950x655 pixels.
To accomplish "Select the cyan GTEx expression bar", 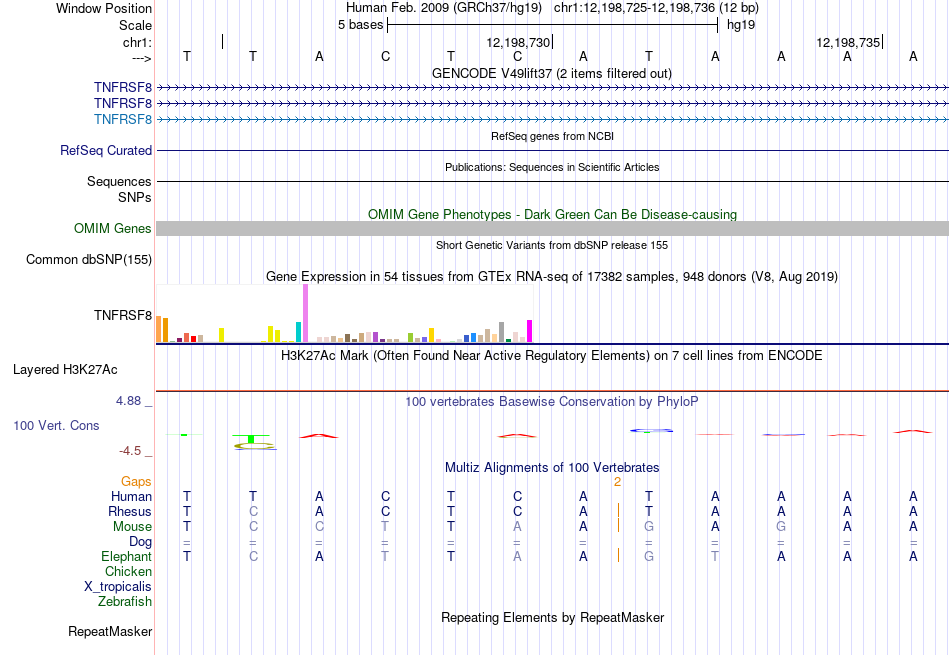I will (299, 332).
